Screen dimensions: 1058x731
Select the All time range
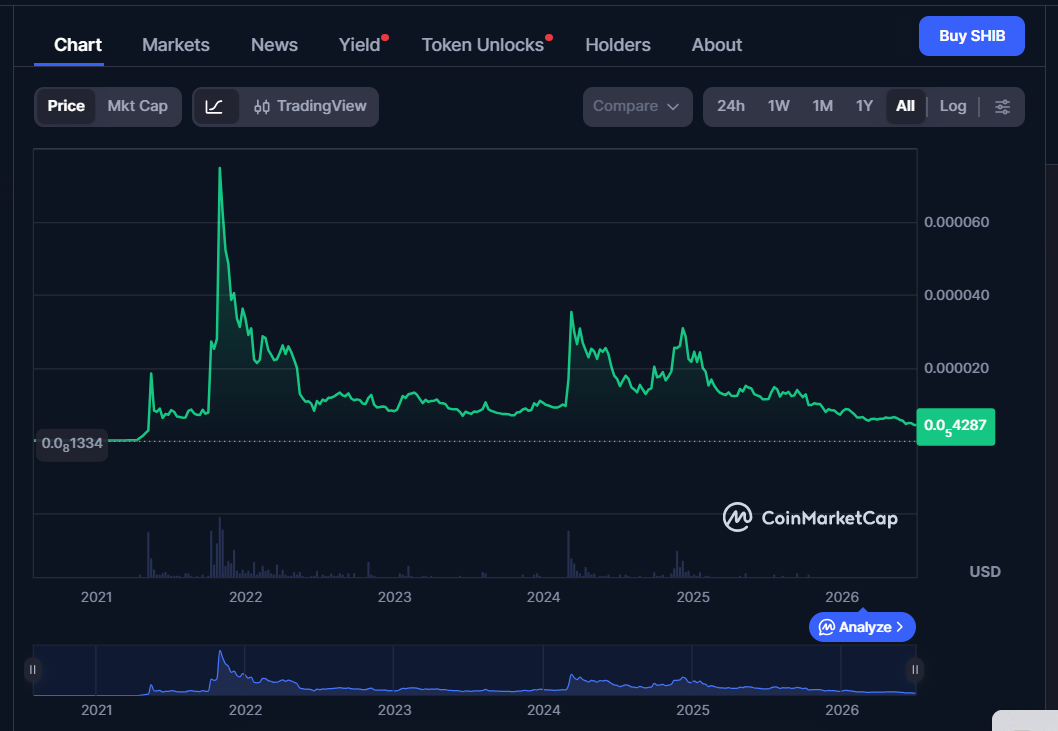pos(905,107)
